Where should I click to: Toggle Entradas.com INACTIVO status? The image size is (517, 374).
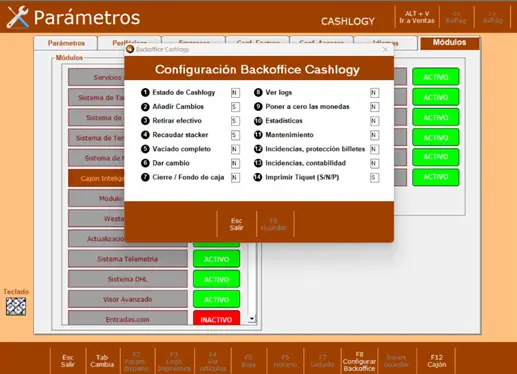(216, 318)
